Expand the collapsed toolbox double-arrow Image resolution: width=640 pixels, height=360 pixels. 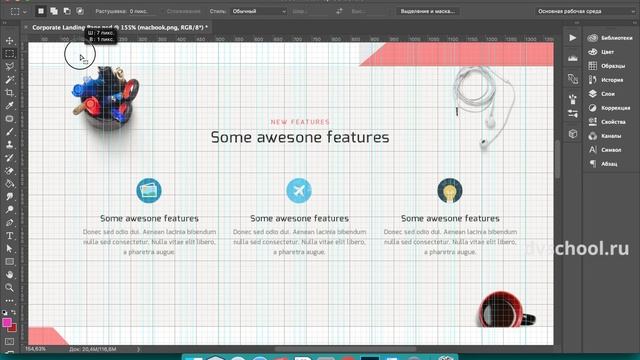pos(4,23)
